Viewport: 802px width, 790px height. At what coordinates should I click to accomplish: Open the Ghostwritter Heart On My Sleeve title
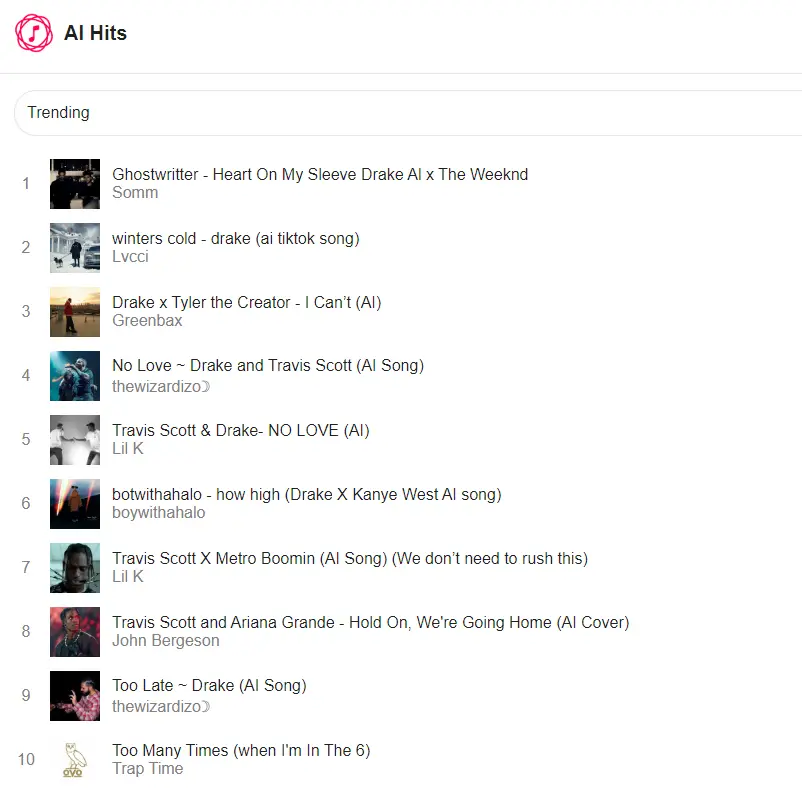320,174
